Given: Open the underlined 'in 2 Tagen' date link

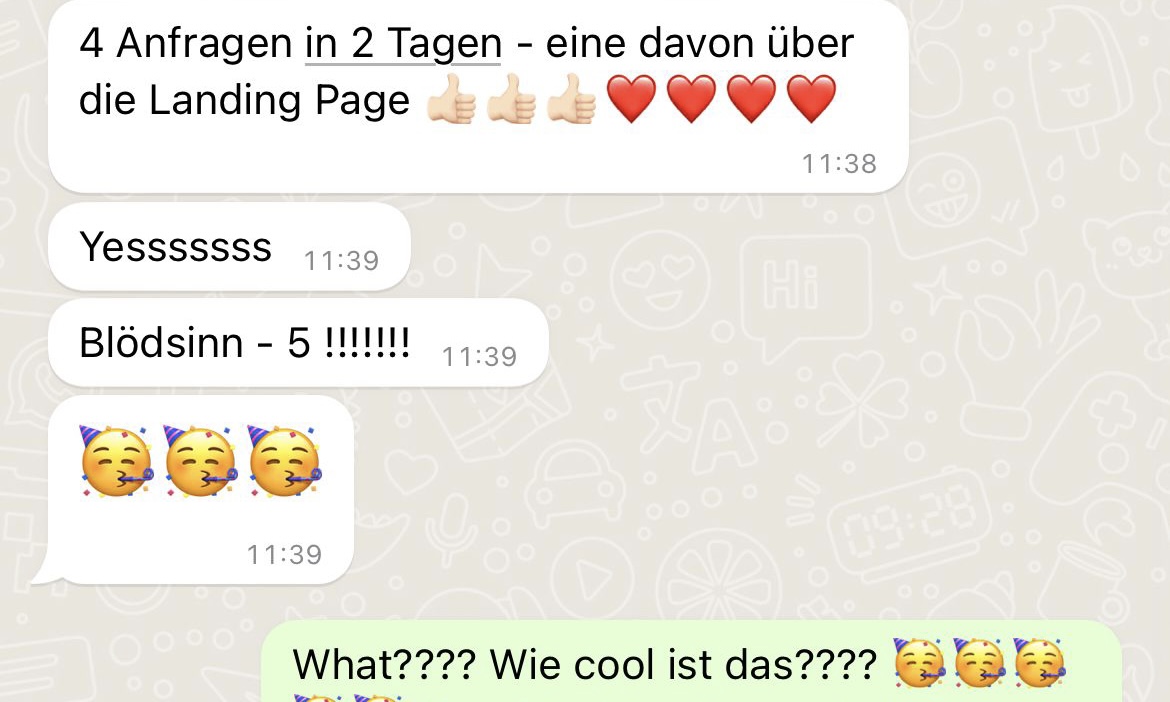Looking at the screenshot, I should coord(403,43).
